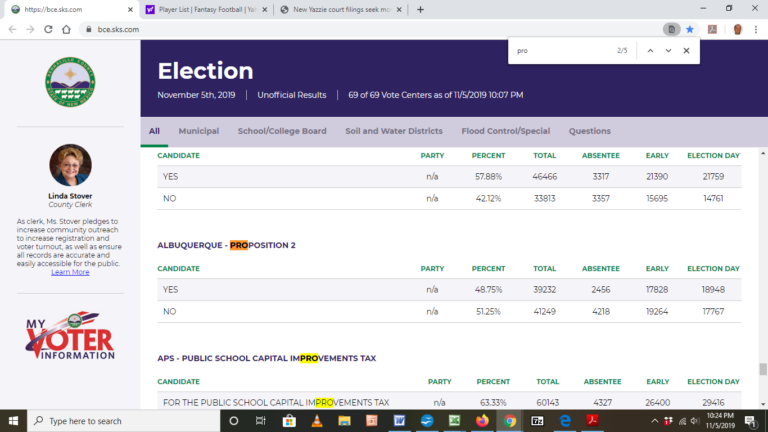Viewport: 768px width, 432px height.
Task: Close the find bar
Action: (x=686, y=50)
